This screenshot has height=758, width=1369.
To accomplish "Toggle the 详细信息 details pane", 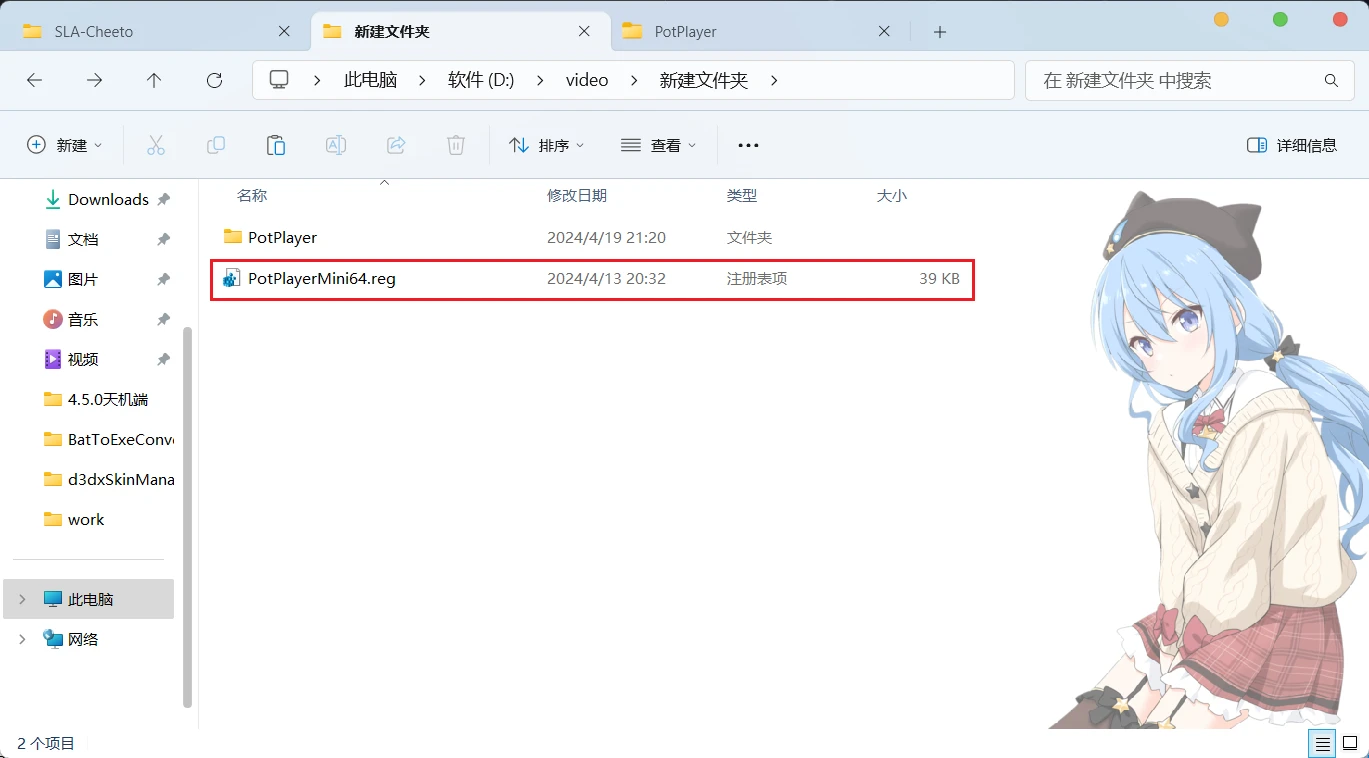I will click(x=1292, y=145).
